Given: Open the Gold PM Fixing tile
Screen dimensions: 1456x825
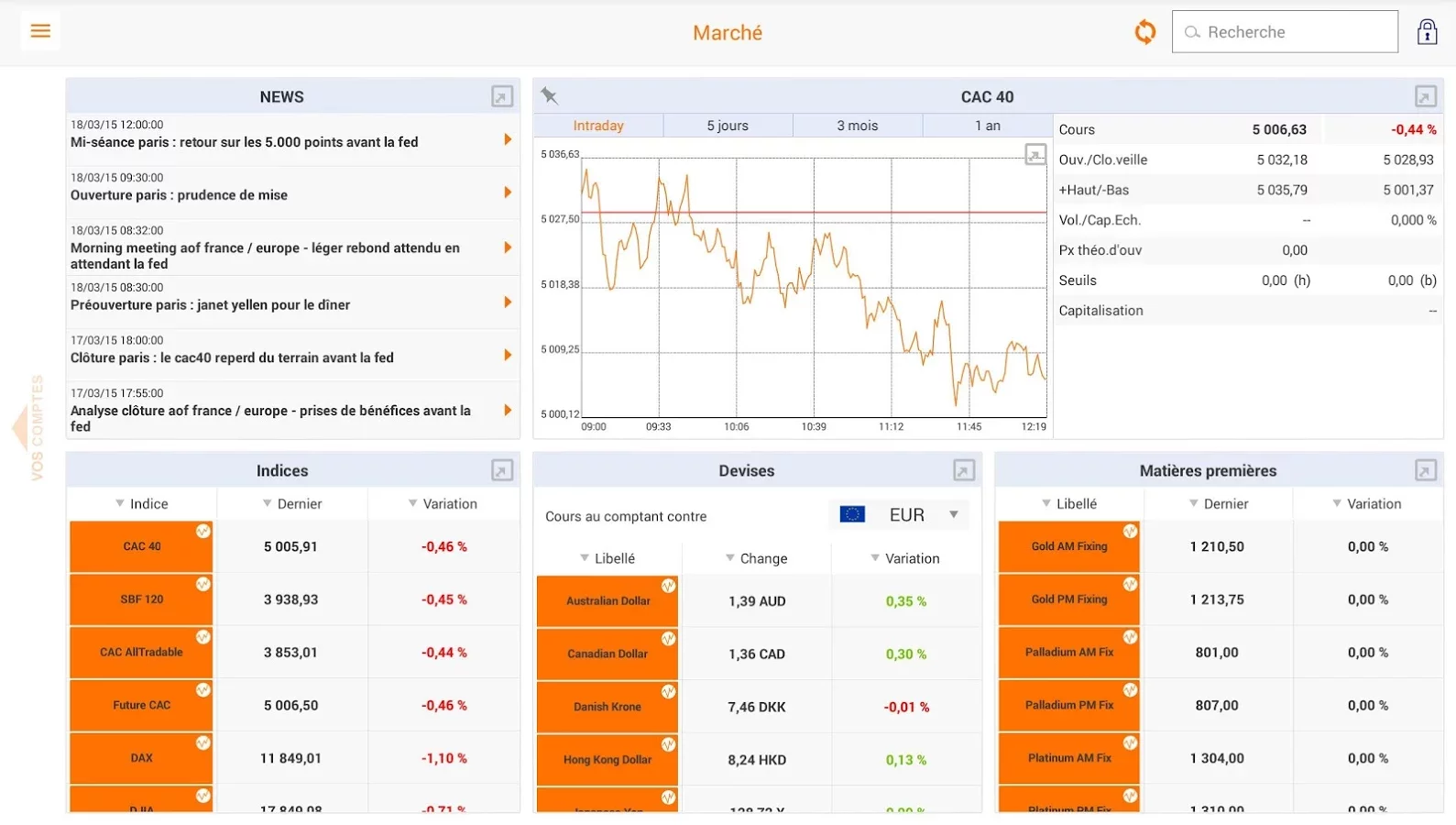Looking at the screenshot, I should (x=1068, y=599).
